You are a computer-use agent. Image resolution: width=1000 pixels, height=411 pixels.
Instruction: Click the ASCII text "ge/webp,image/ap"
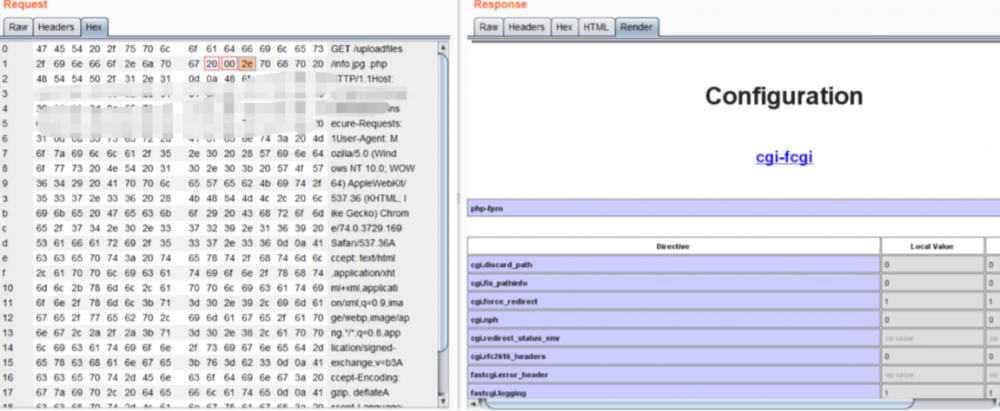(x=370, y=318)
